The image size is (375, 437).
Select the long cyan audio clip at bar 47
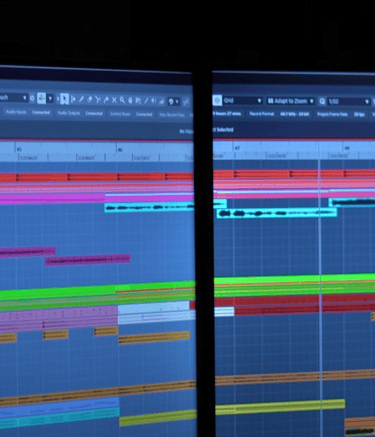pyautogui.click(x=276, y=213)
